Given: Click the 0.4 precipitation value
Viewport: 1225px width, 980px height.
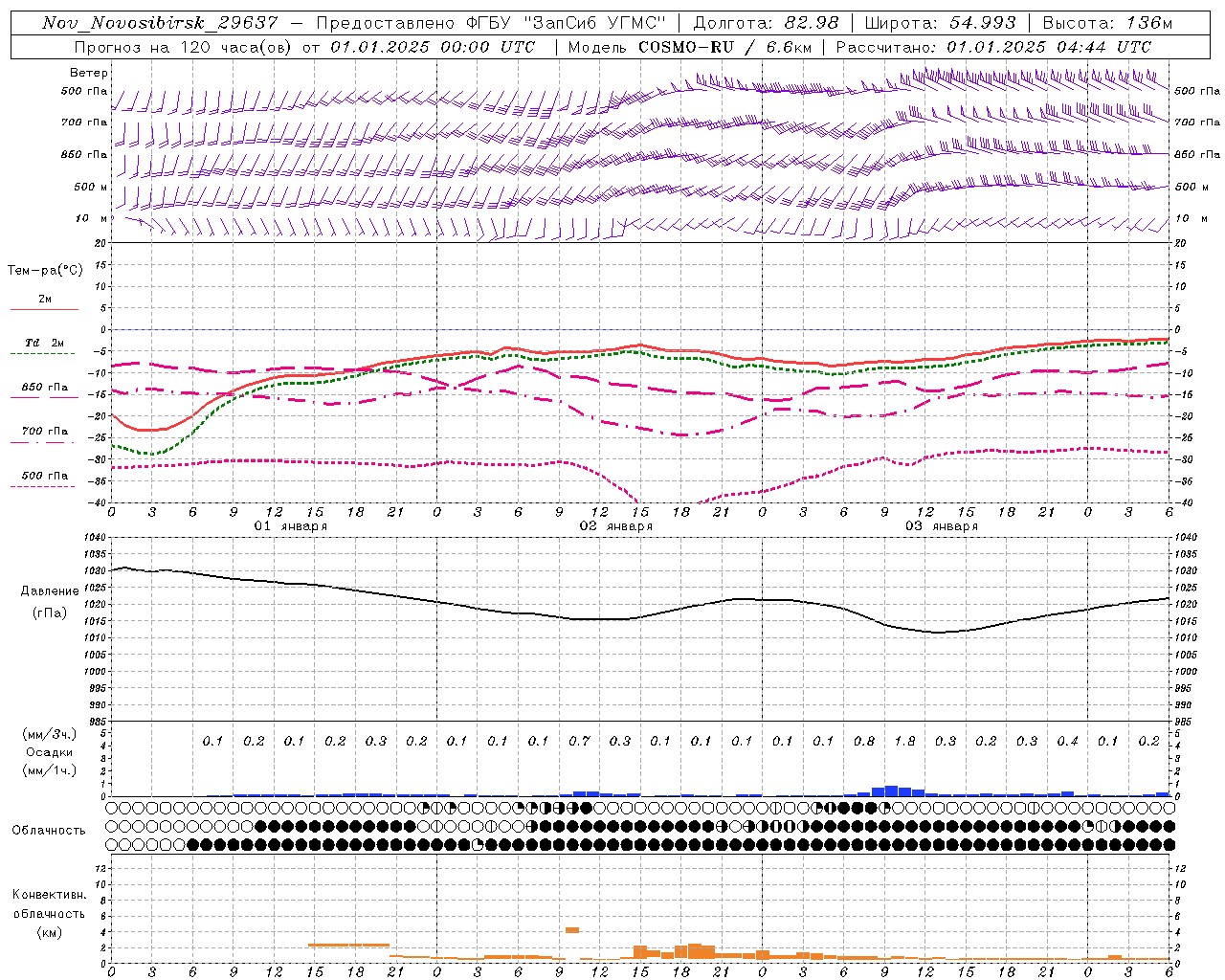Looking at the screenshot, I should click(1068, 742).
